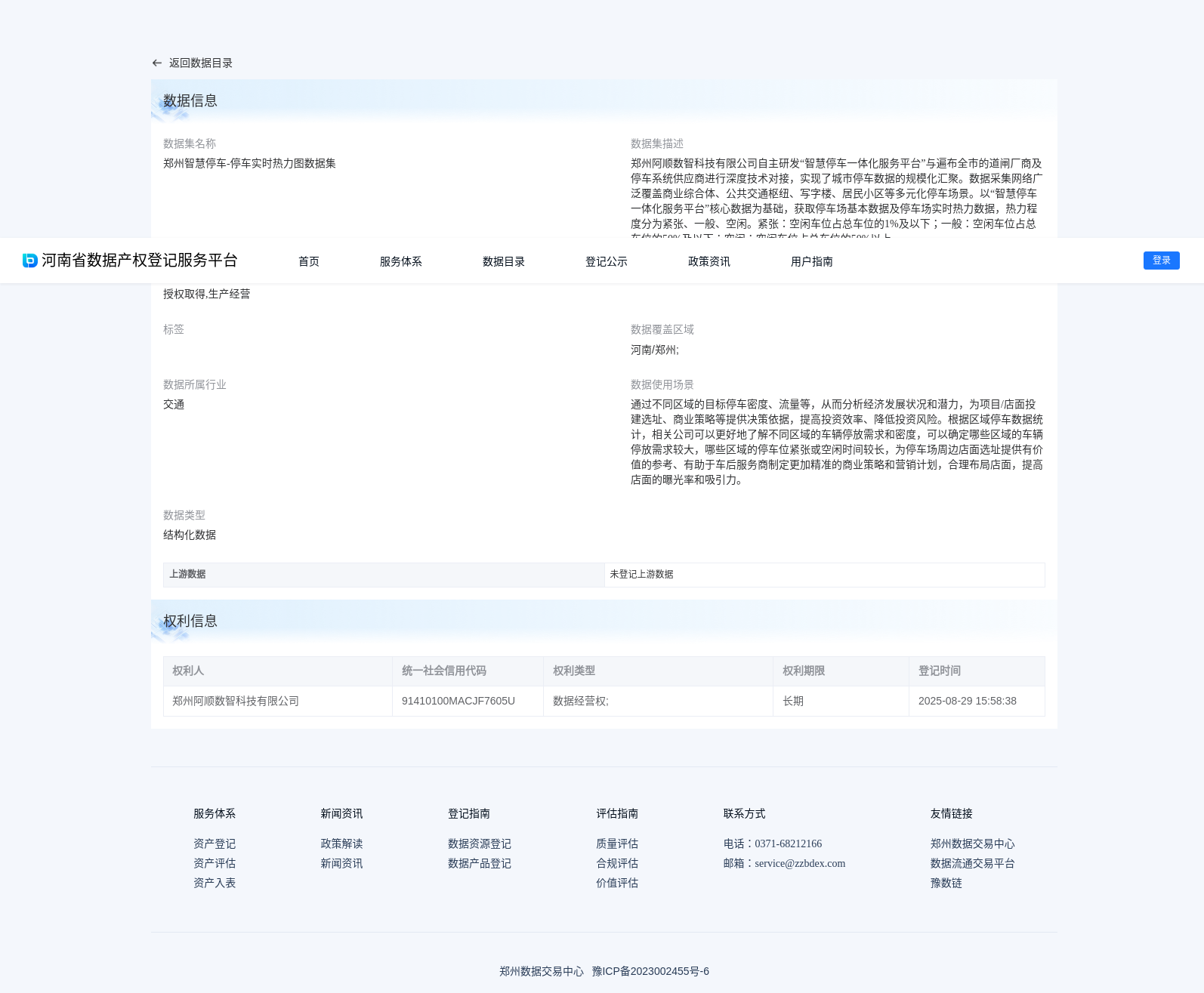
Task: Click the timestamp 2025-08-29 15:58:38
Action: 968,702
